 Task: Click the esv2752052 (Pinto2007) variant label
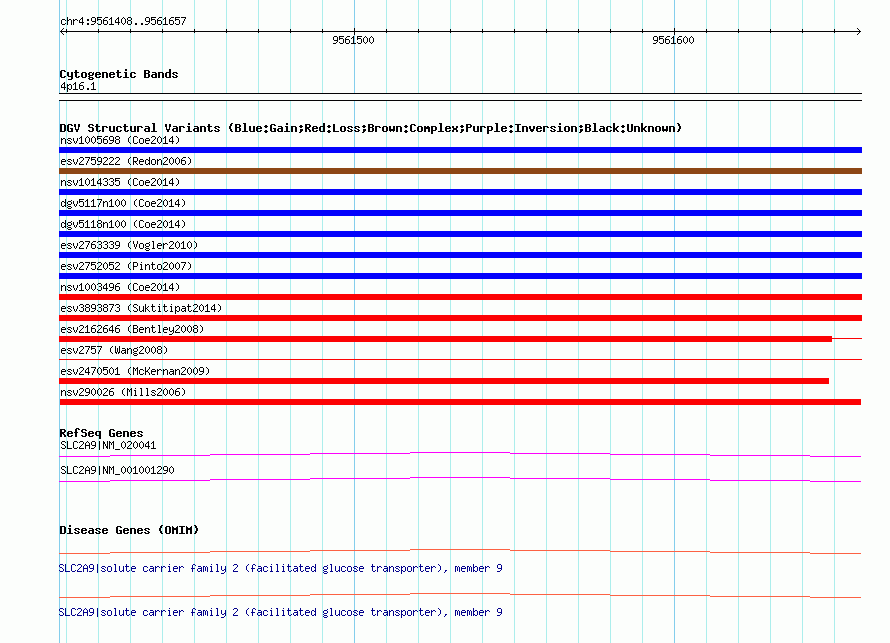pos(126,266)
